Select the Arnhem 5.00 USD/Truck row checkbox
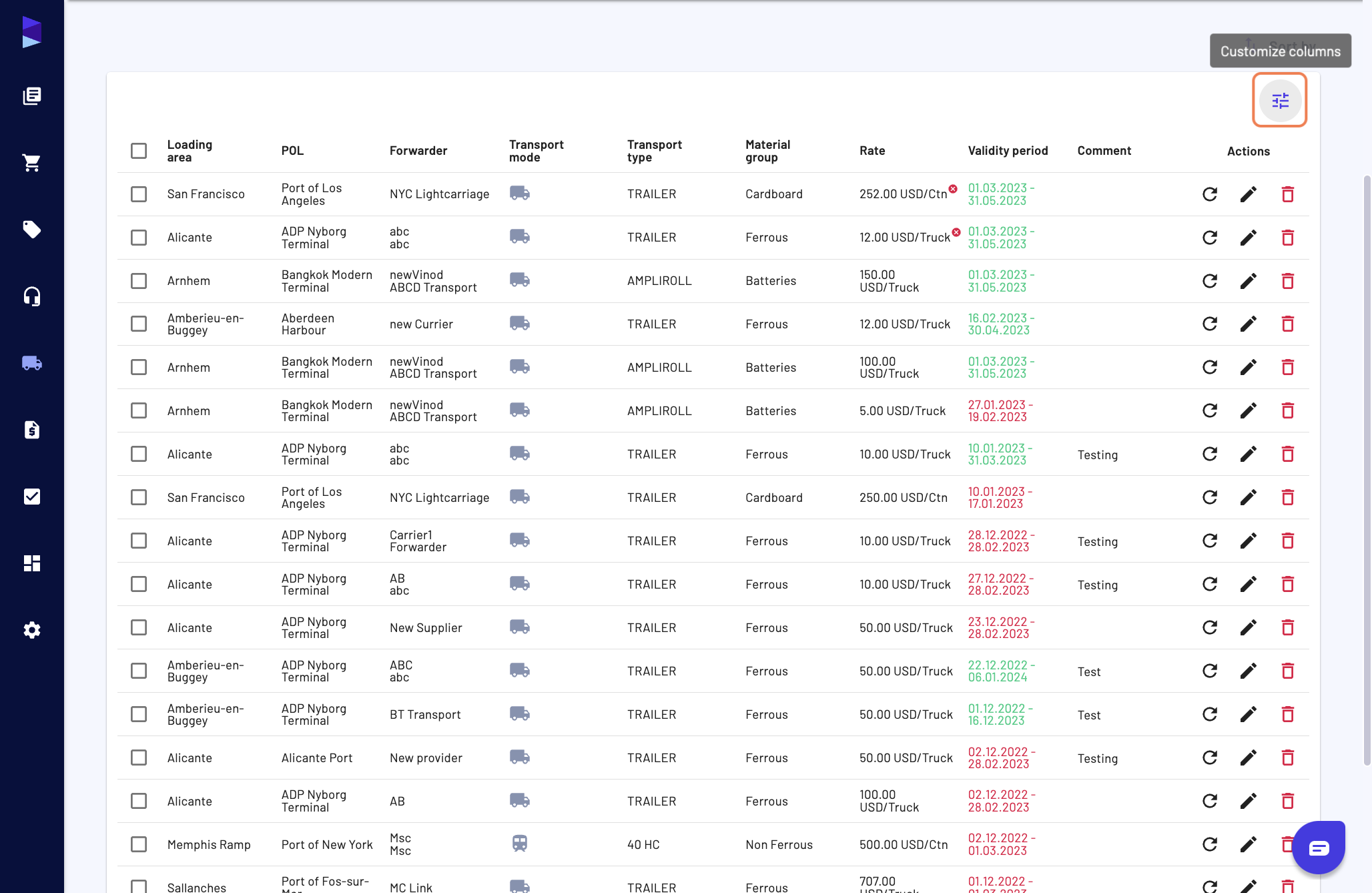The height and width of the screenshot is (893, 1372). [x=139, y=410]
